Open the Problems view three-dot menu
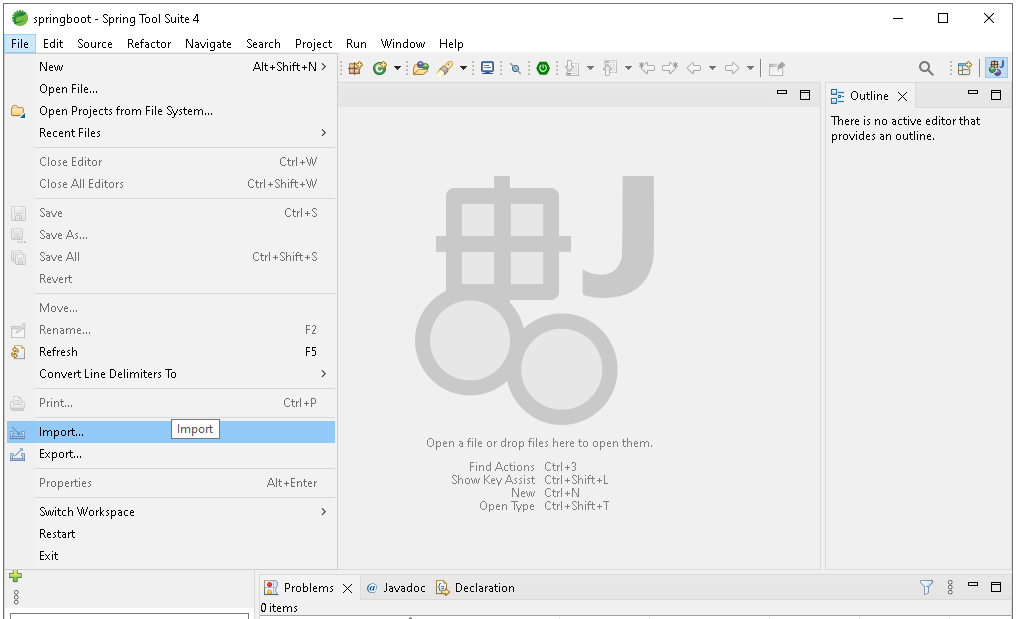The width and height of the screenshot is (1016, 619). coord(950,587)
